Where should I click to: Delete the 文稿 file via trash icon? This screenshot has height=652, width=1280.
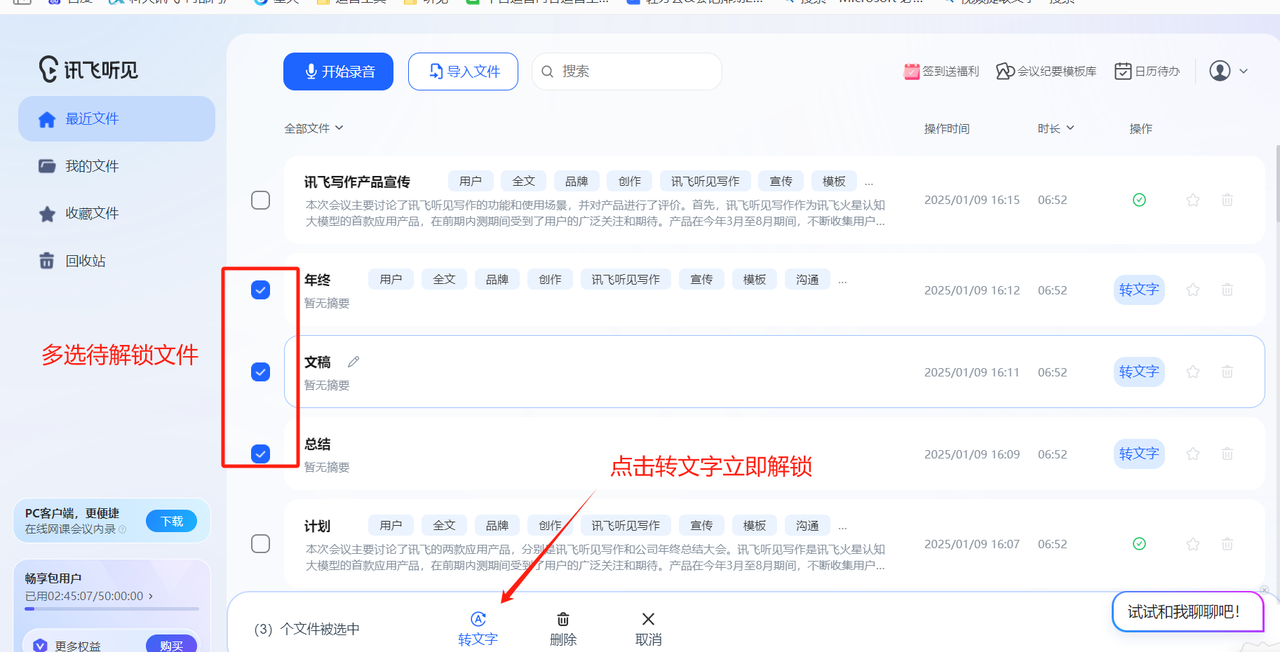pos(1227,372)
